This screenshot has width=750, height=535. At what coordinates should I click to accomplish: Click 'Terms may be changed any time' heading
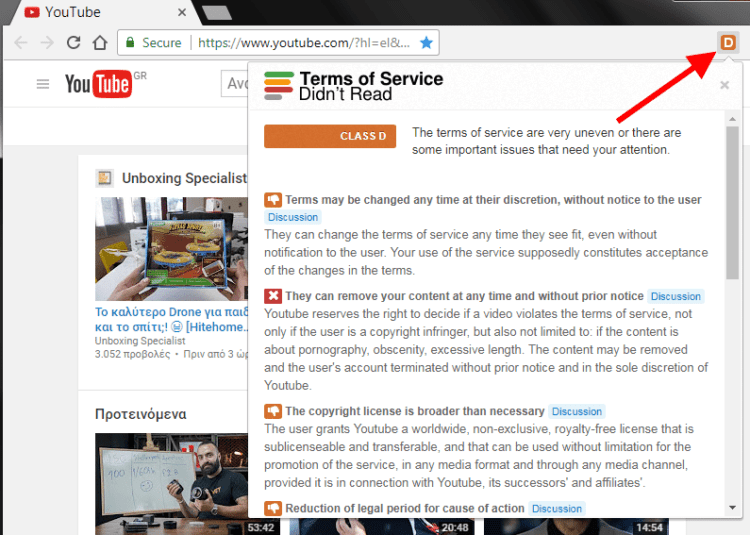pyautogui.click(x=493, y=200)
